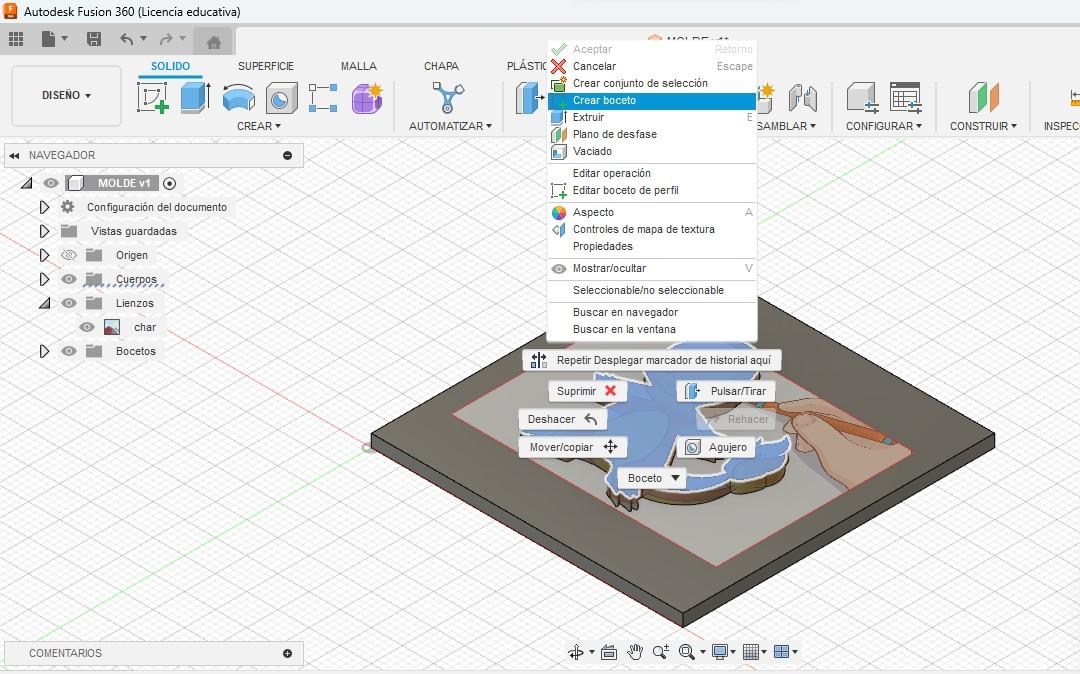Image resolution: width=1080 pixels, height=674 pixels.
Task: Select the Extrude tool in CREAR
Action: pos(196,98)
